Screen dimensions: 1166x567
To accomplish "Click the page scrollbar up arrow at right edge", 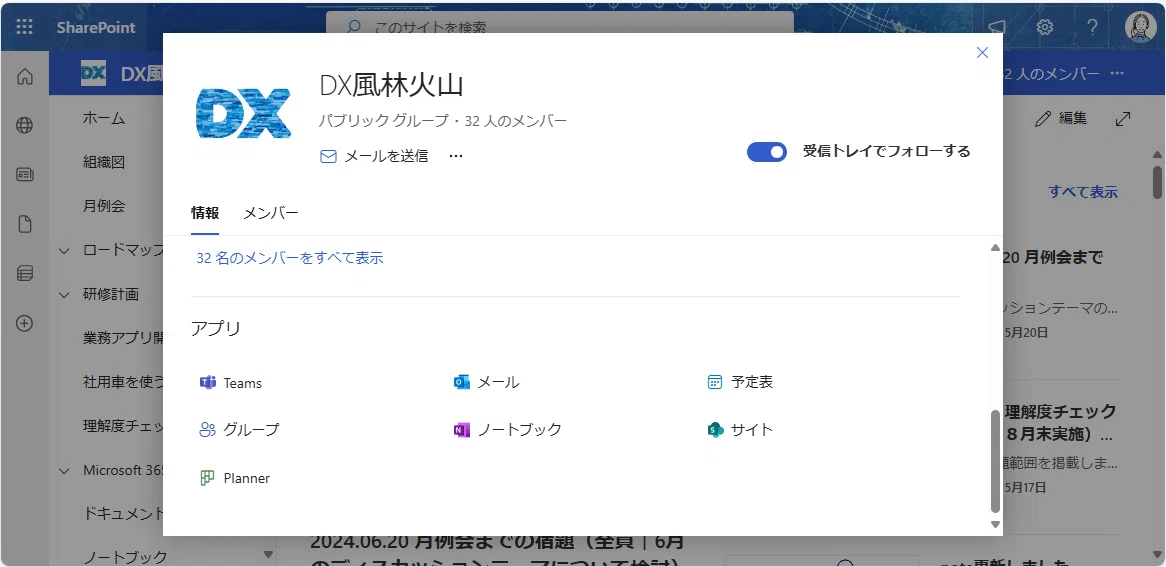I will (x=1157, y=155).
